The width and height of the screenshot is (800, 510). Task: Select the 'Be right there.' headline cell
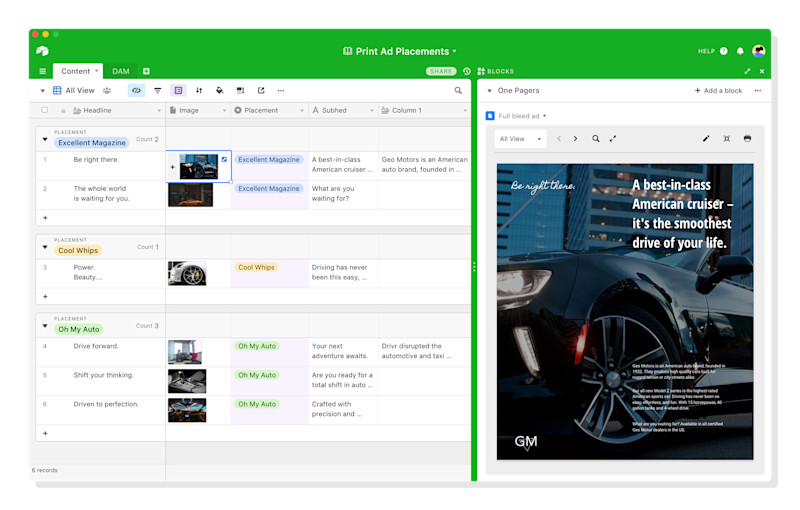point(101,166)
